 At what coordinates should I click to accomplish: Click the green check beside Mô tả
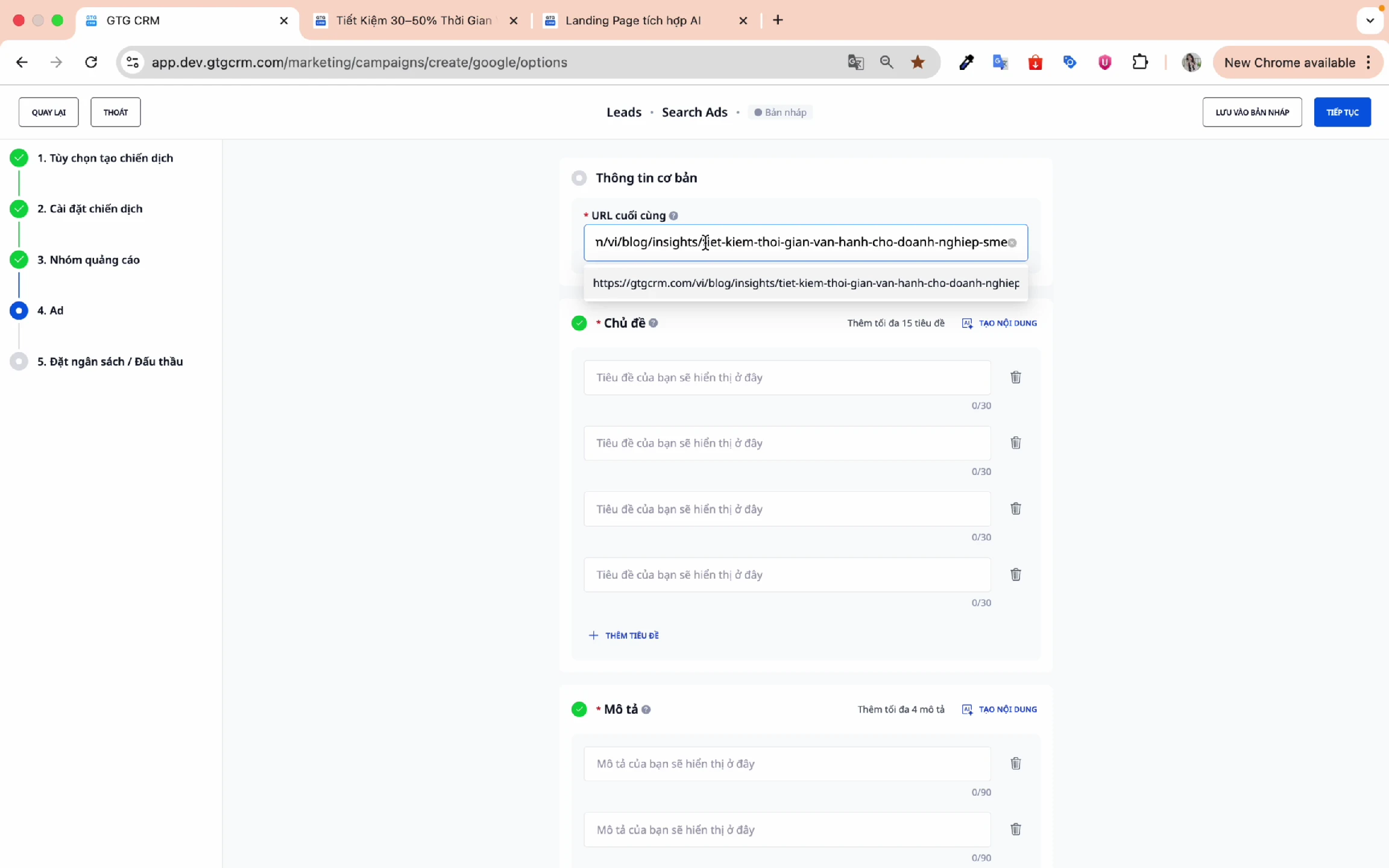(x=579, y=709)
